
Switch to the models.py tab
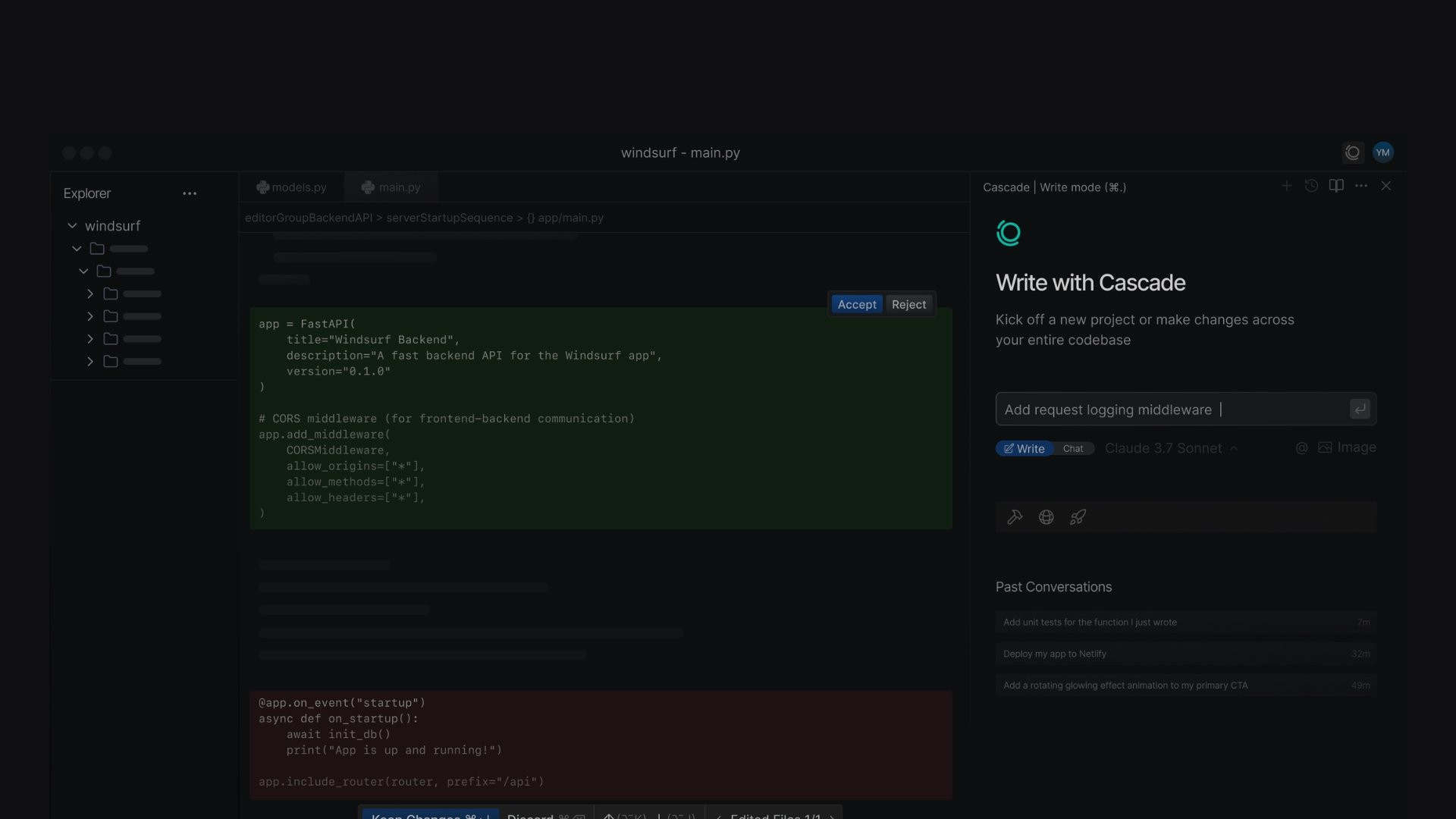click(x=292, y=187)
